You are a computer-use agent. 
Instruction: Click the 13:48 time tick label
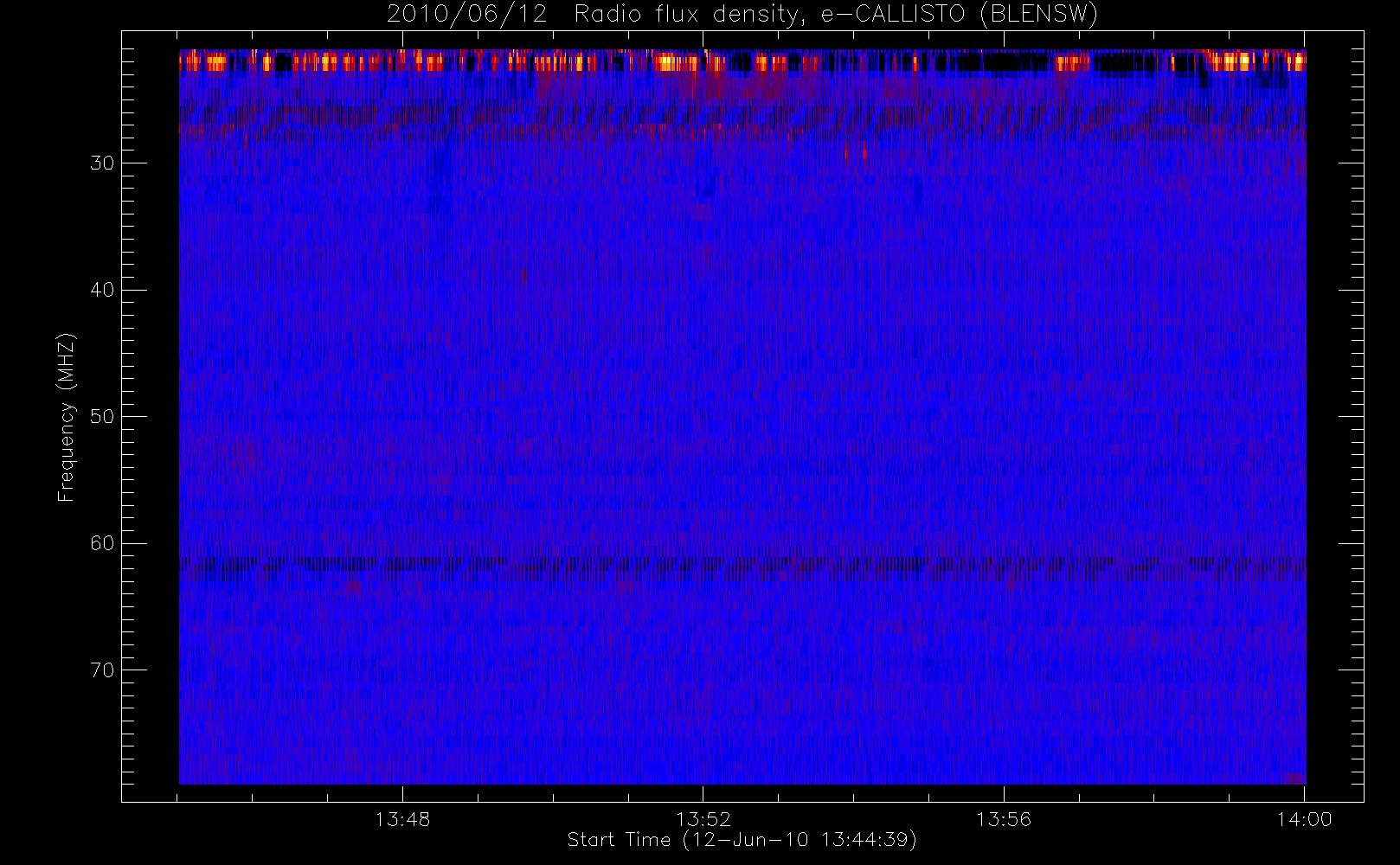(402, 819)
